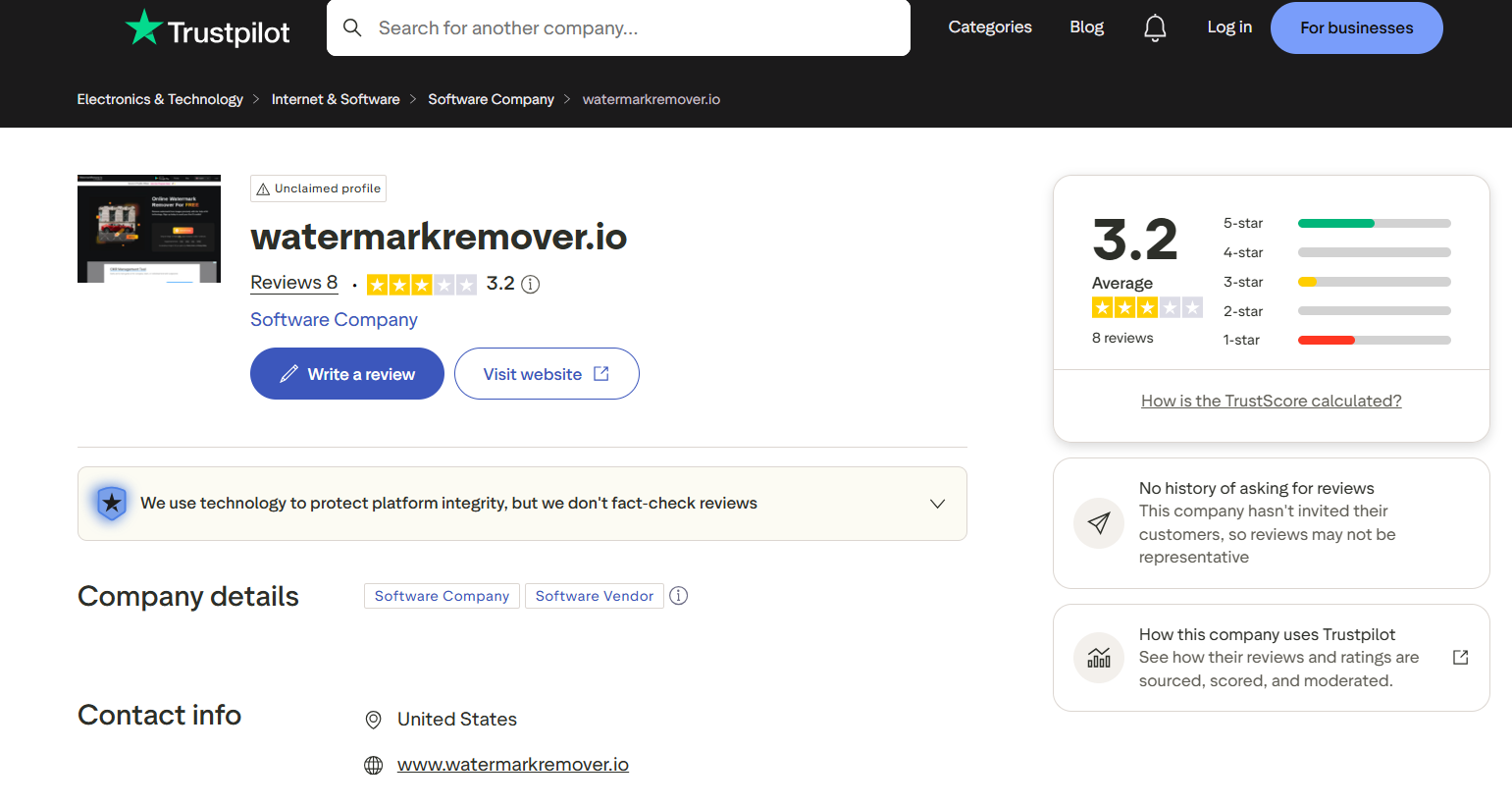1512x806 pixels.
Task: Open www.watermarkremover.io link
Action: pyautogui.click(x=513, y=765)
